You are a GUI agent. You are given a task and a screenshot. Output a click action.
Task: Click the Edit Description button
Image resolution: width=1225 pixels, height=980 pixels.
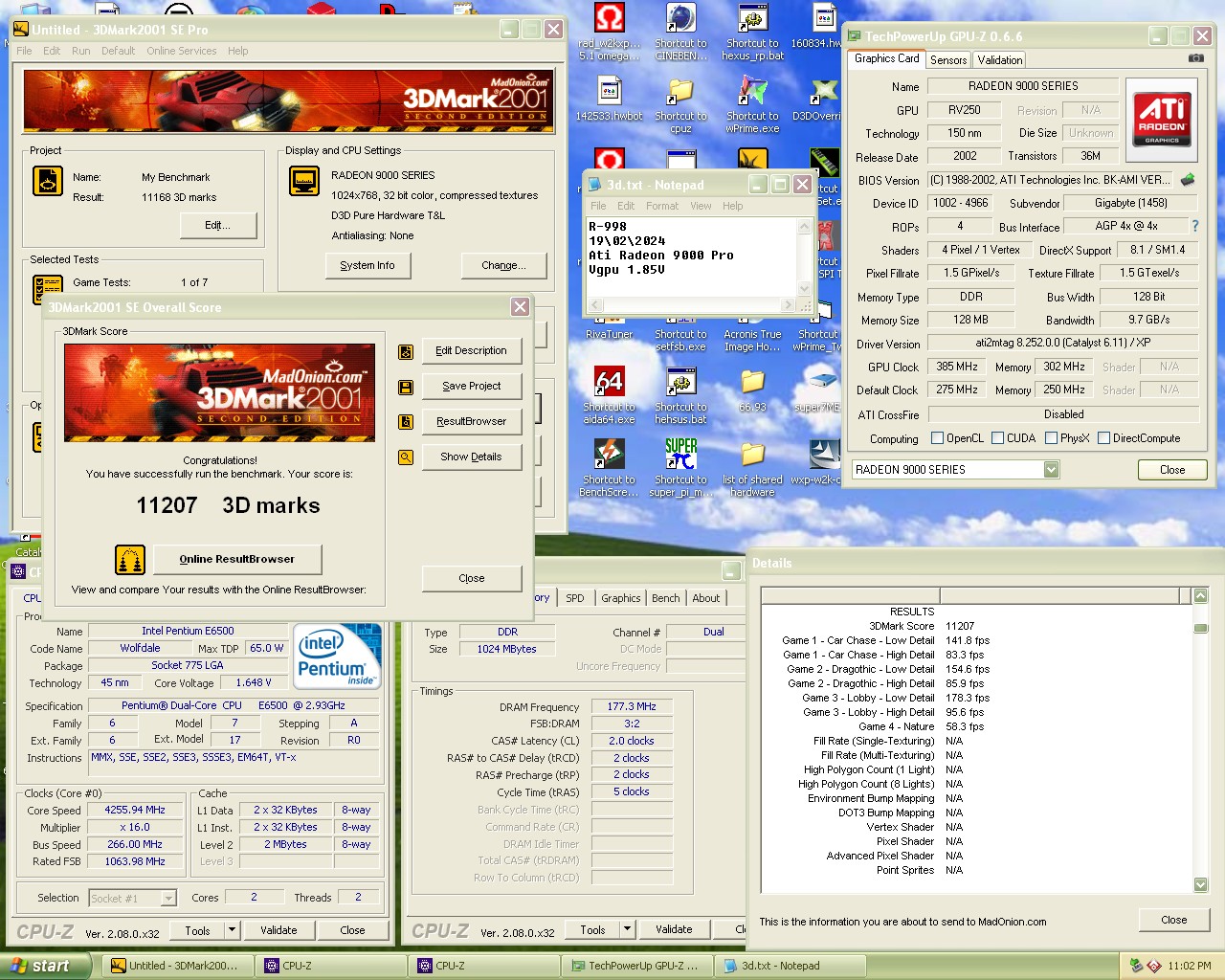(471, 351)
